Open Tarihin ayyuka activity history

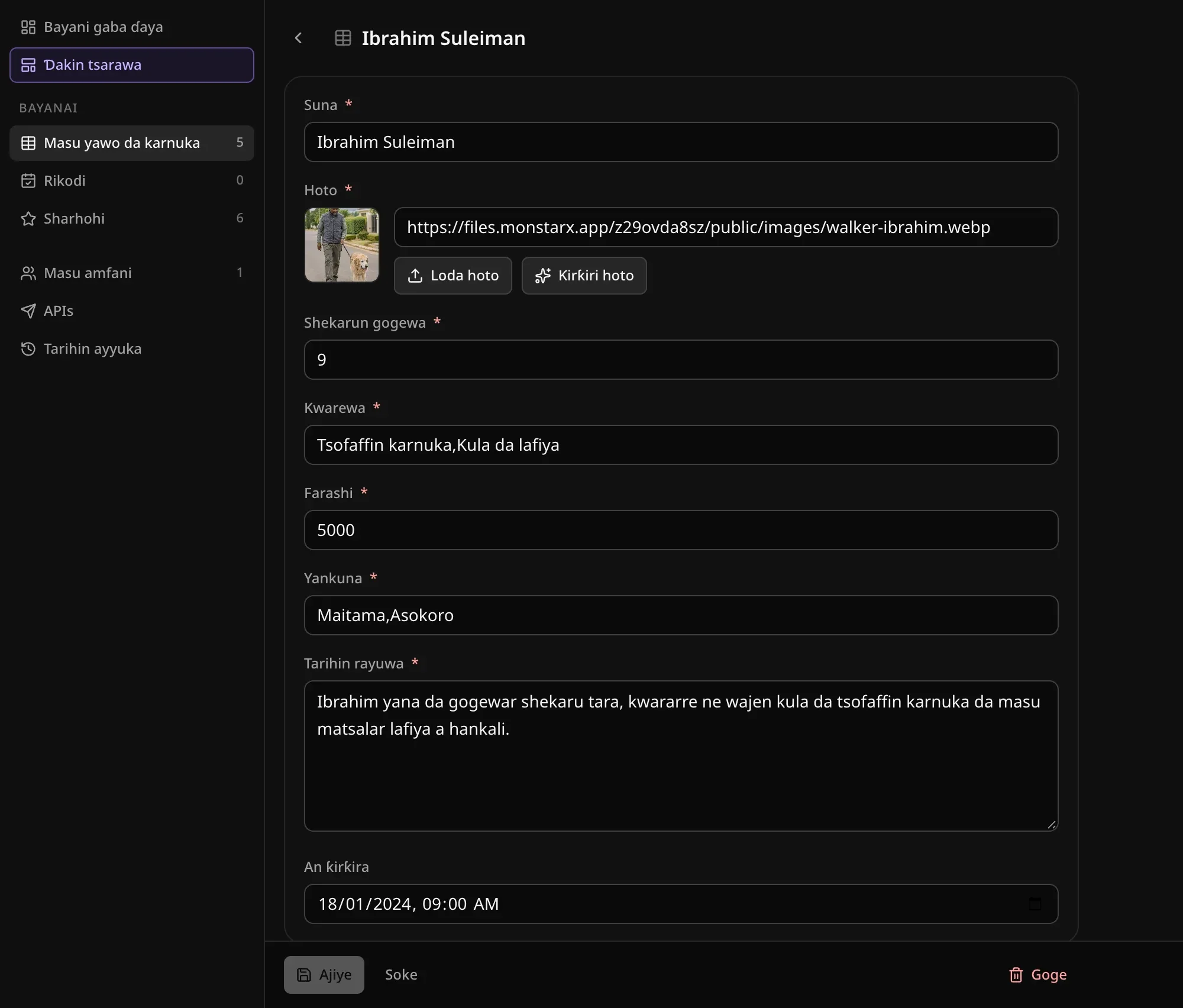click(x=132, y=349)
